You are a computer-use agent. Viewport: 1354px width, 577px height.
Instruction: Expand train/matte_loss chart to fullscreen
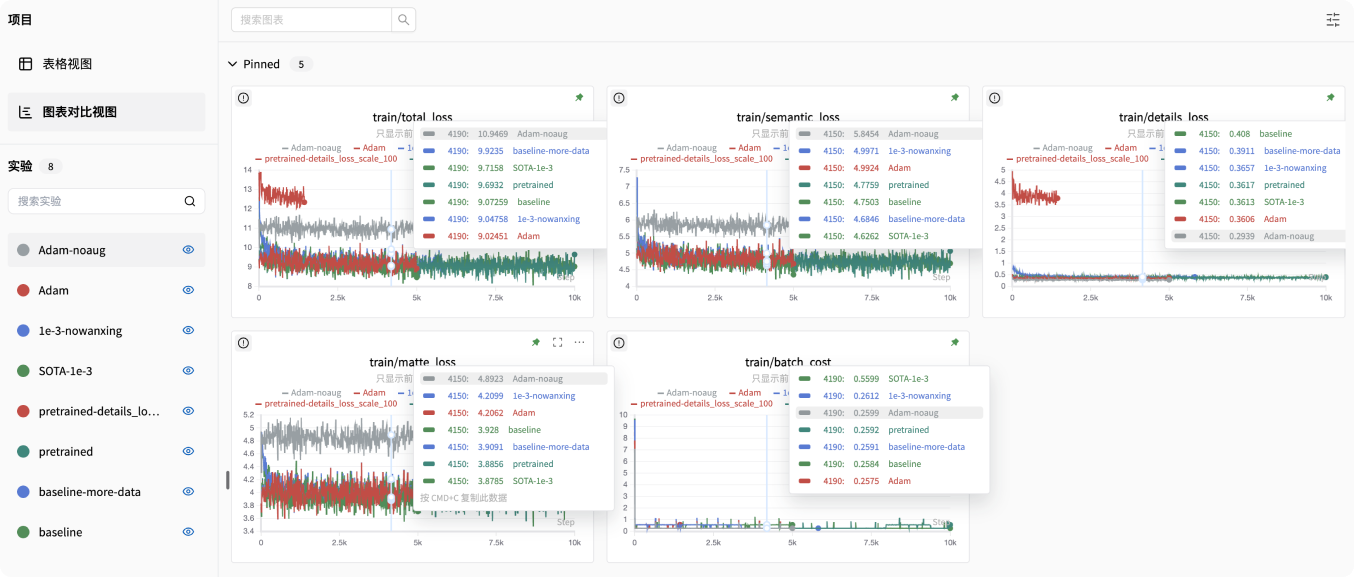click(557, 343)
